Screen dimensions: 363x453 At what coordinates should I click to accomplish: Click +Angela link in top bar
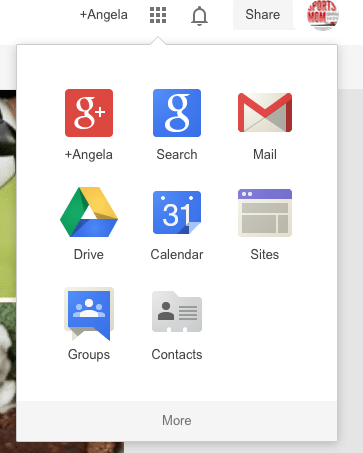click(x=104, y=15)
